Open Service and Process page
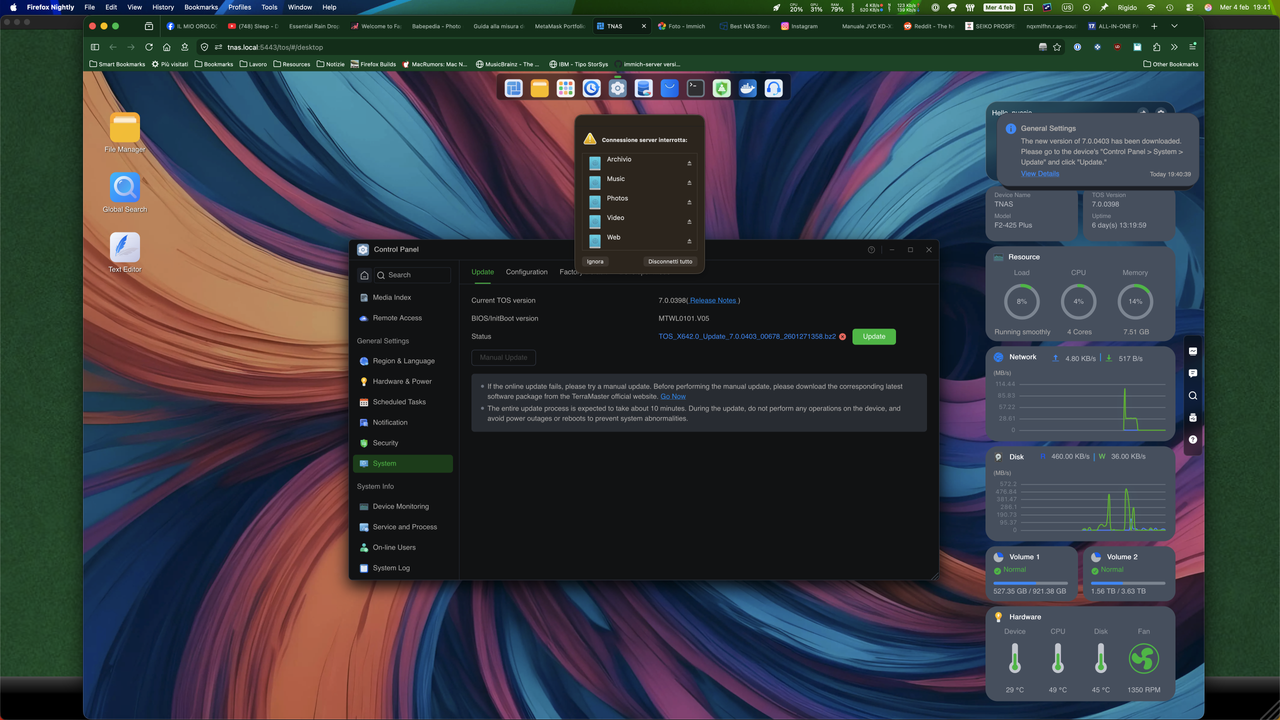The width and height of the screenshot is (1280, 720). tap(403, 527)
